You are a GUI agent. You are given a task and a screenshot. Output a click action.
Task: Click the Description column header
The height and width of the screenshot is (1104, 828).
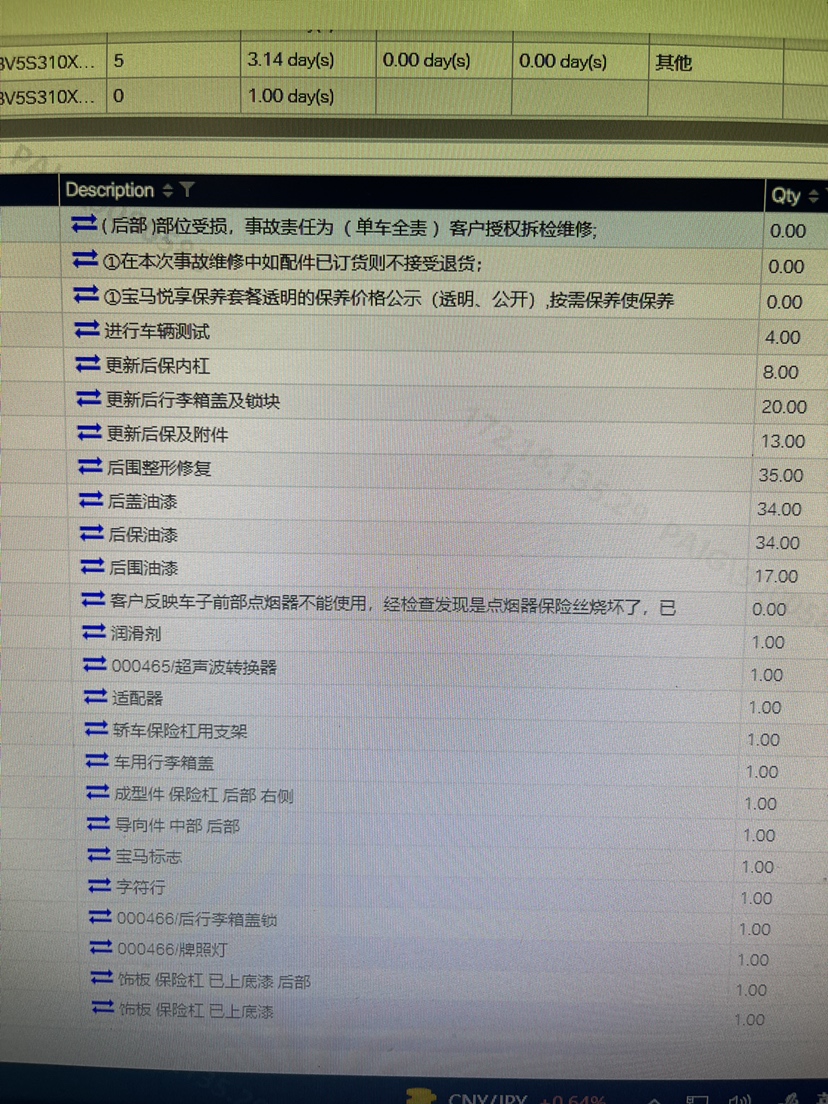point(411,191)
